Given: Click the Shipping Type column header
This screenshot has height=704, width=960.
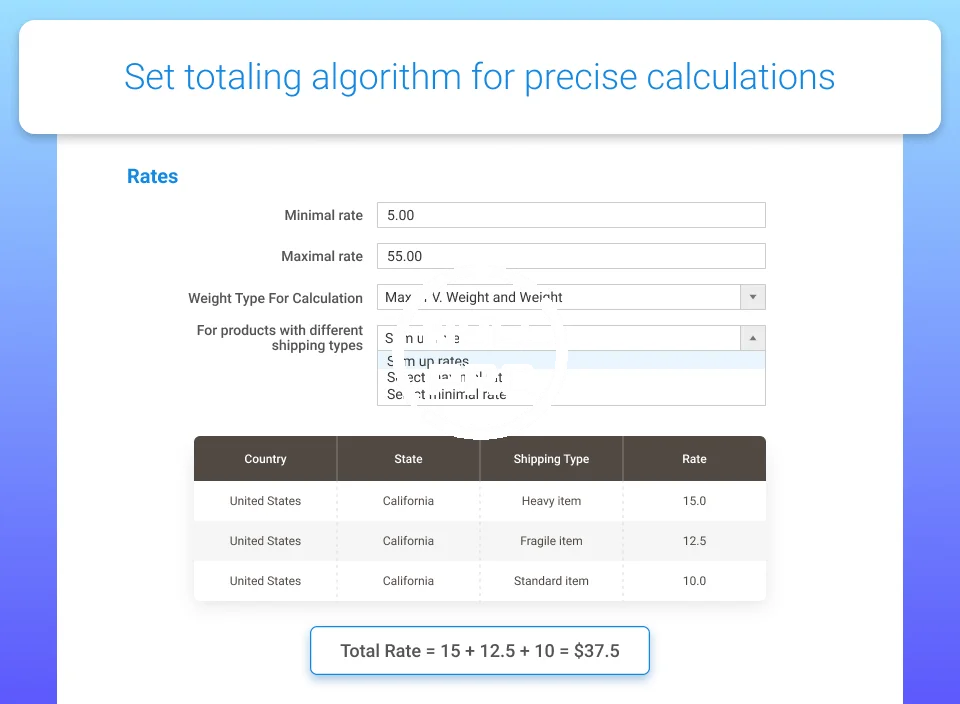Looking at the screenshot, I should click(x=551, y=459).
